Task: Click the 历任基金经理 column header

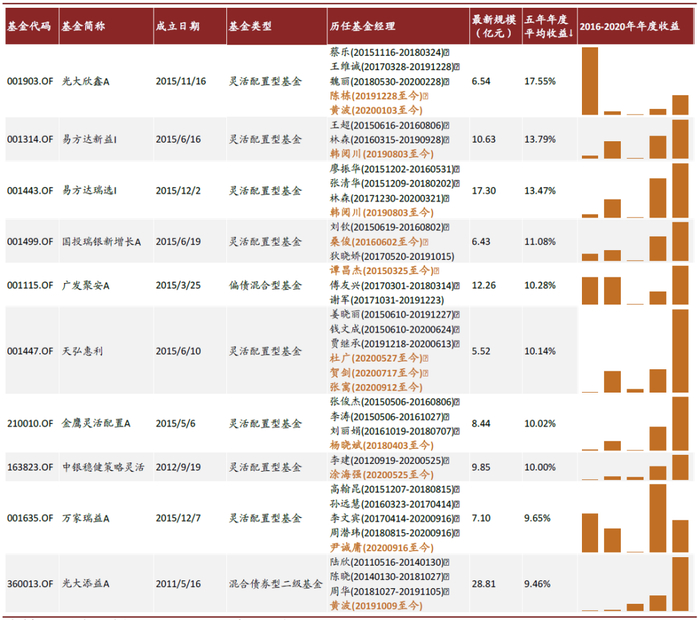Action: tap(362, 26)
